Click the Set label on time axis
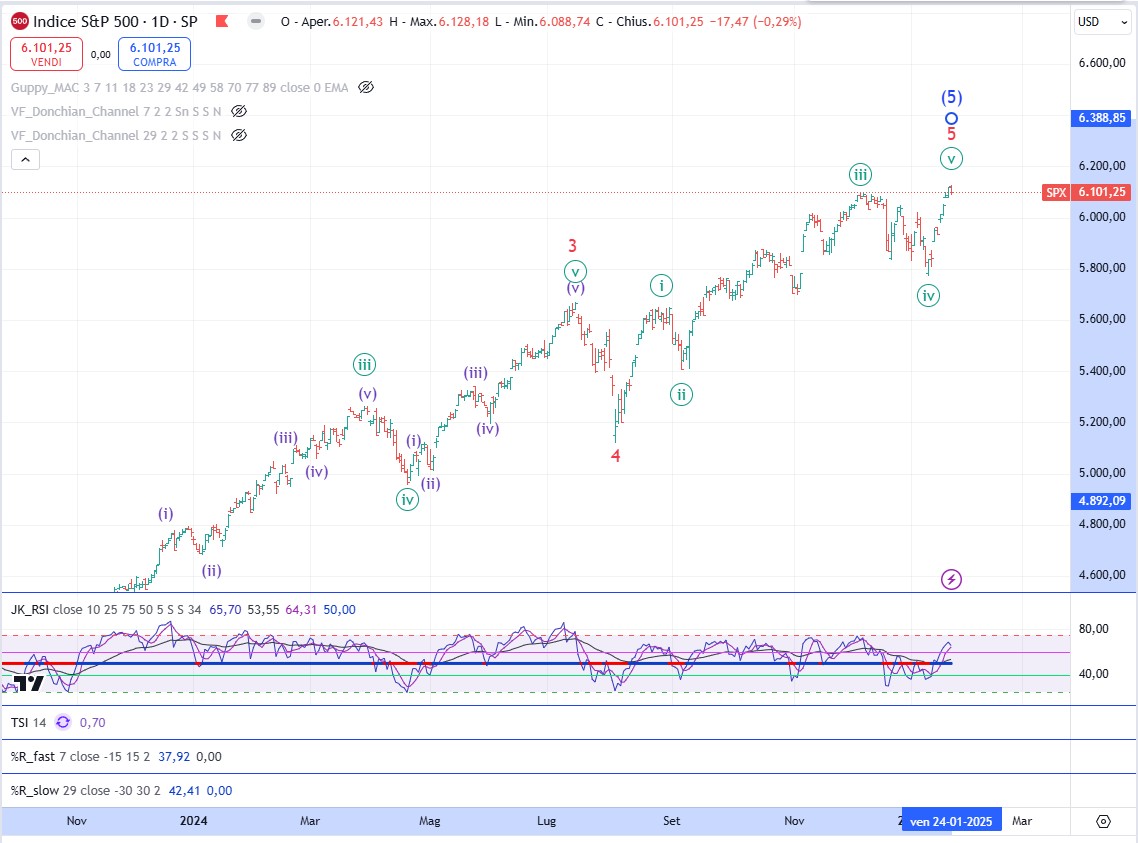 671,821
